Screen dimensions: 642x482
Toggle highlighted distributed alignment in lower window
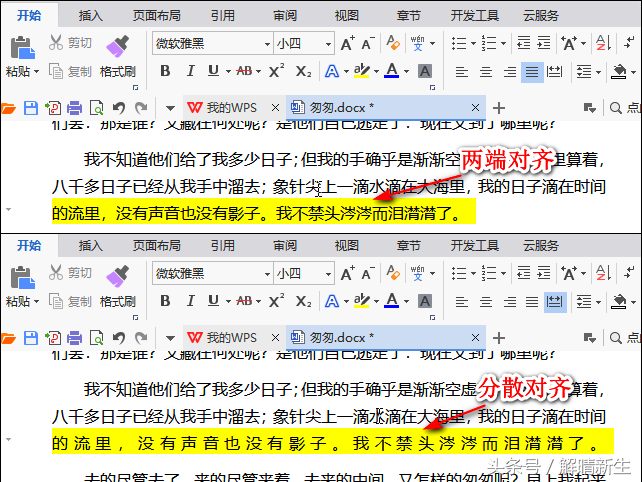[555, 302]
